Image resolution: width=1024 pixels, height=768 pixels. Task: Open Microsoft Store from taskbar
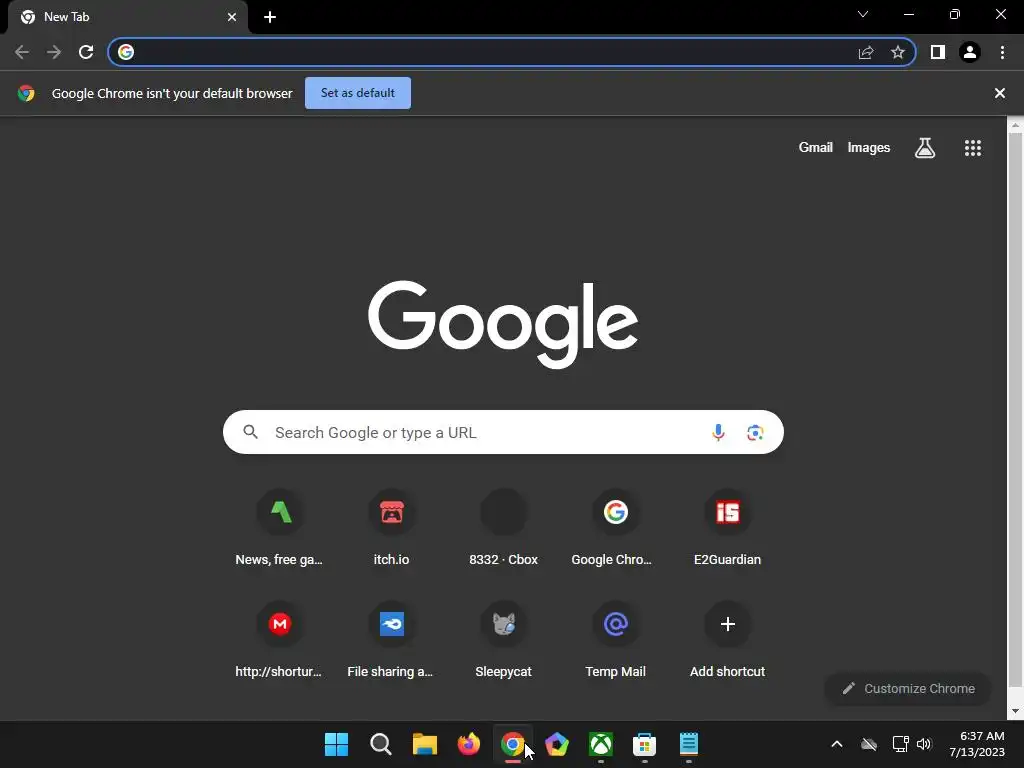pos(645,744)
